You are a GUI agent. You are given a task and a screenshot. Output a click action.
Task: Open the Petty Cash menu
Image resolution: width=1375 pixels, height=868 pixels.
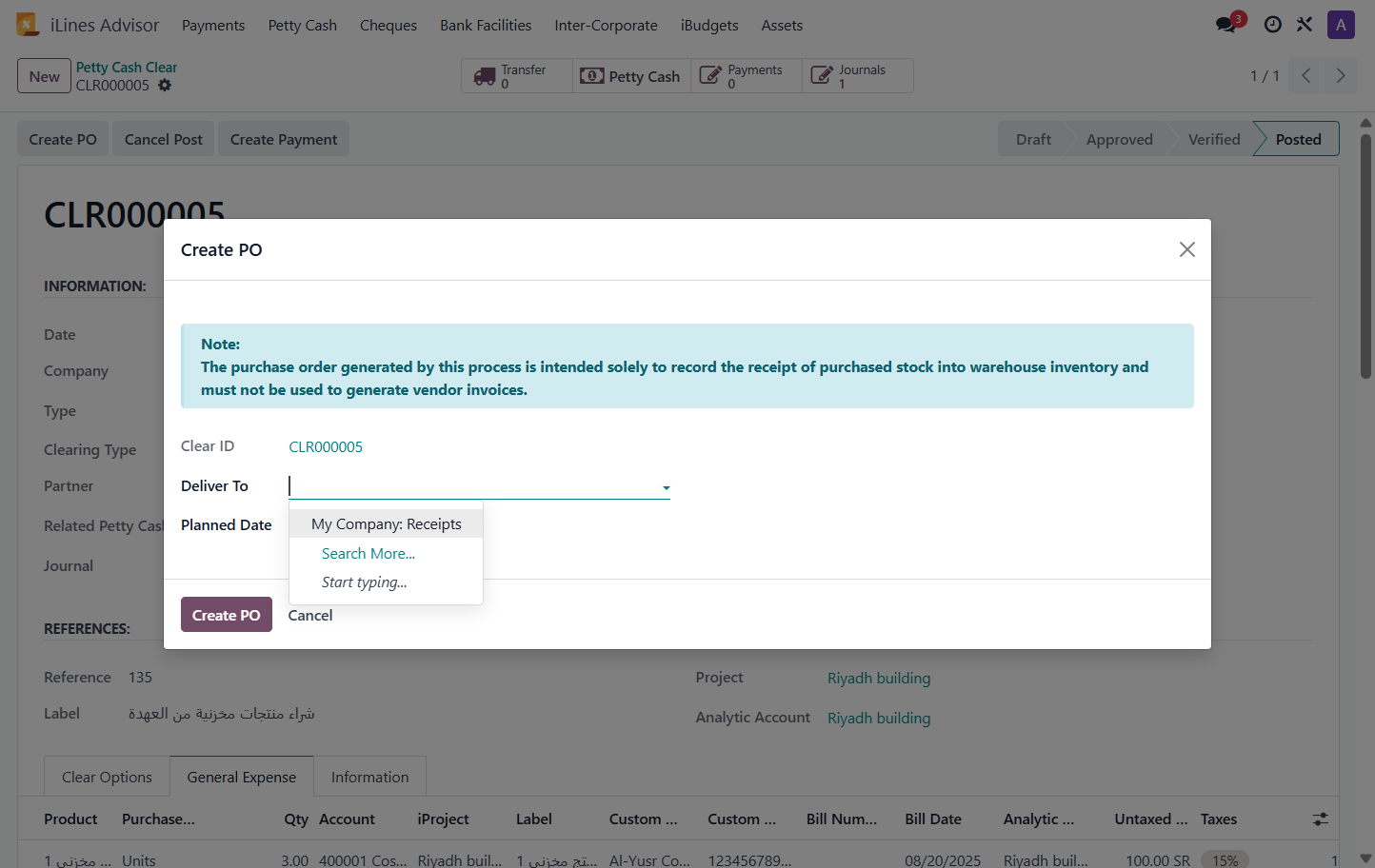303,26
